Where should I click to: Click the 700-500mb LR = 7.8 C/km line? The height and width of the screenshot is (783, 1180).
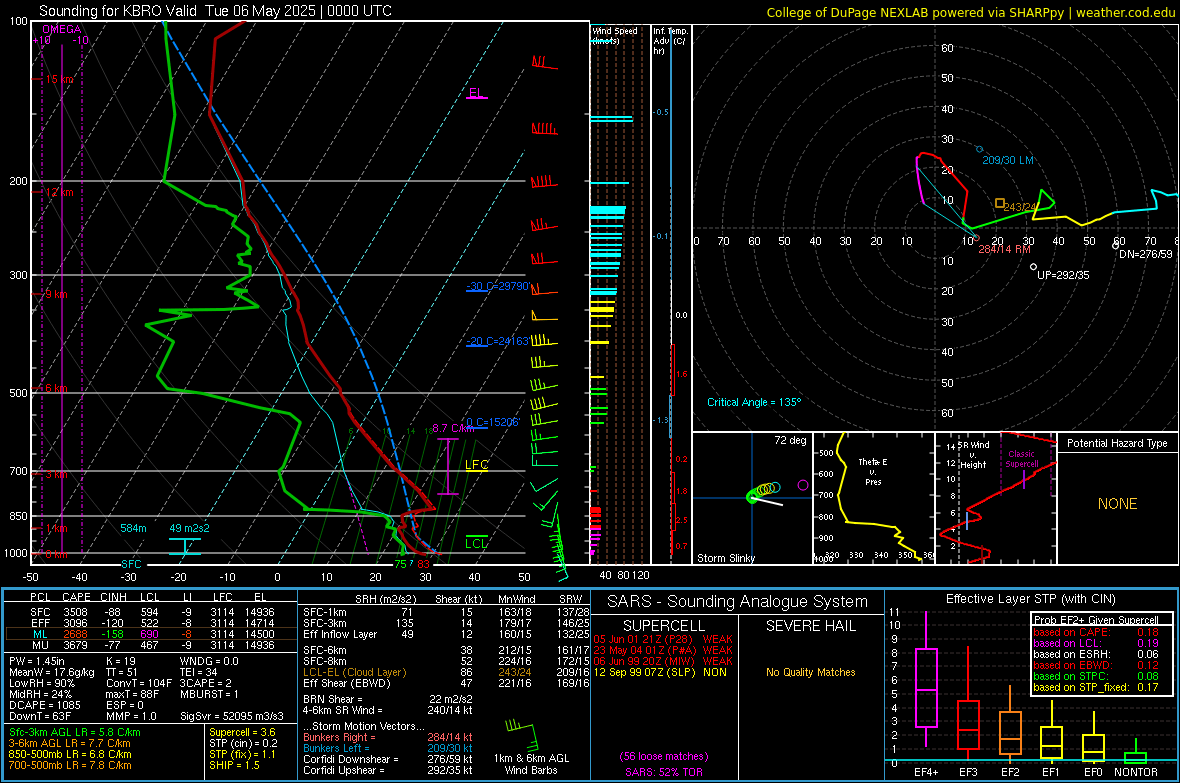[x=70, y=765]
